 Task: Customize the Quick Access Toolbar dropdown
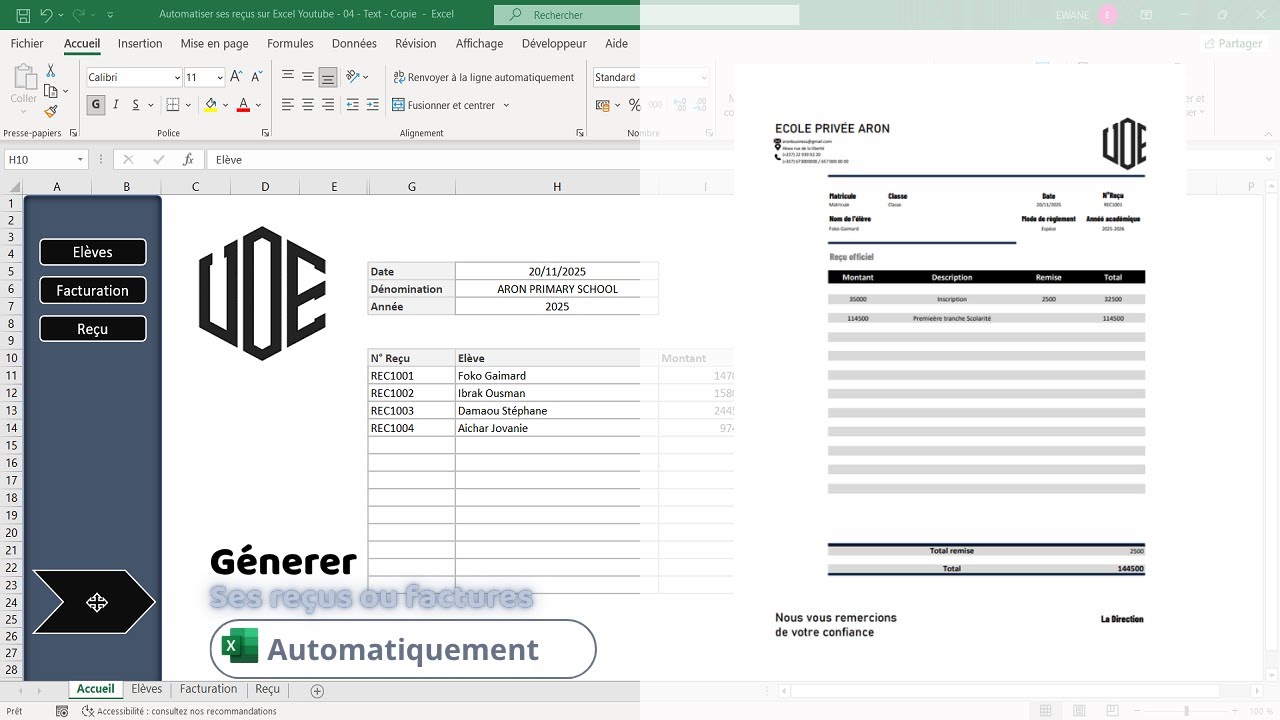(110, 15)
